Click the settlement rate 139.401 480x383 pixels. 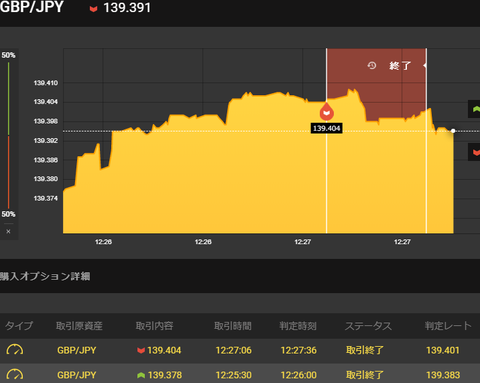[443, 350]
